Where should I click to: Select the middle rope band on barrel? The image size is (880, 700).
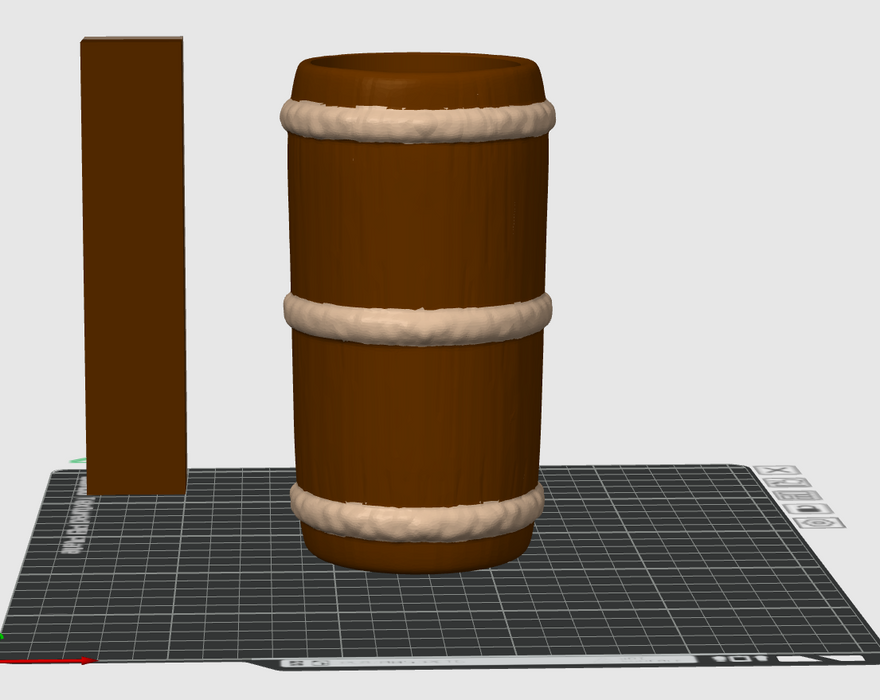tap(418, 318)
